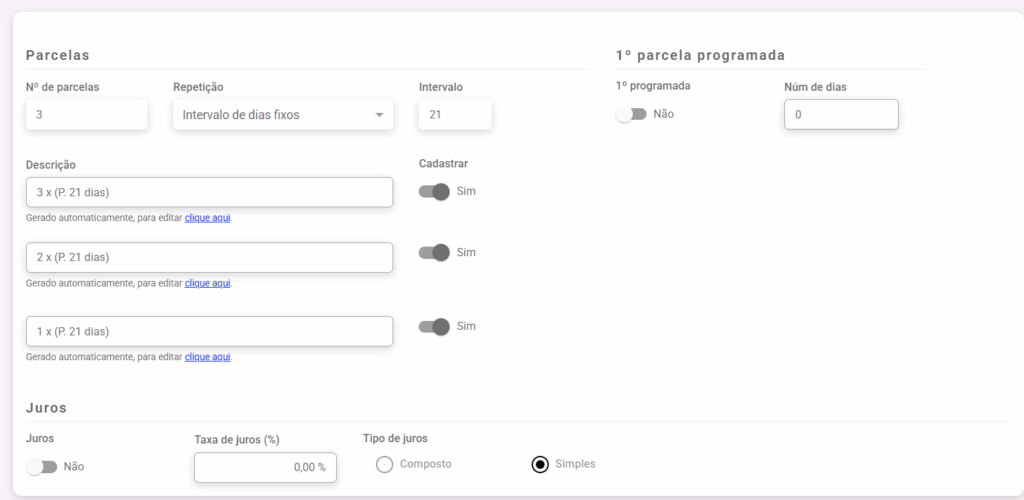Select the Simples radio button

(540, 464)
